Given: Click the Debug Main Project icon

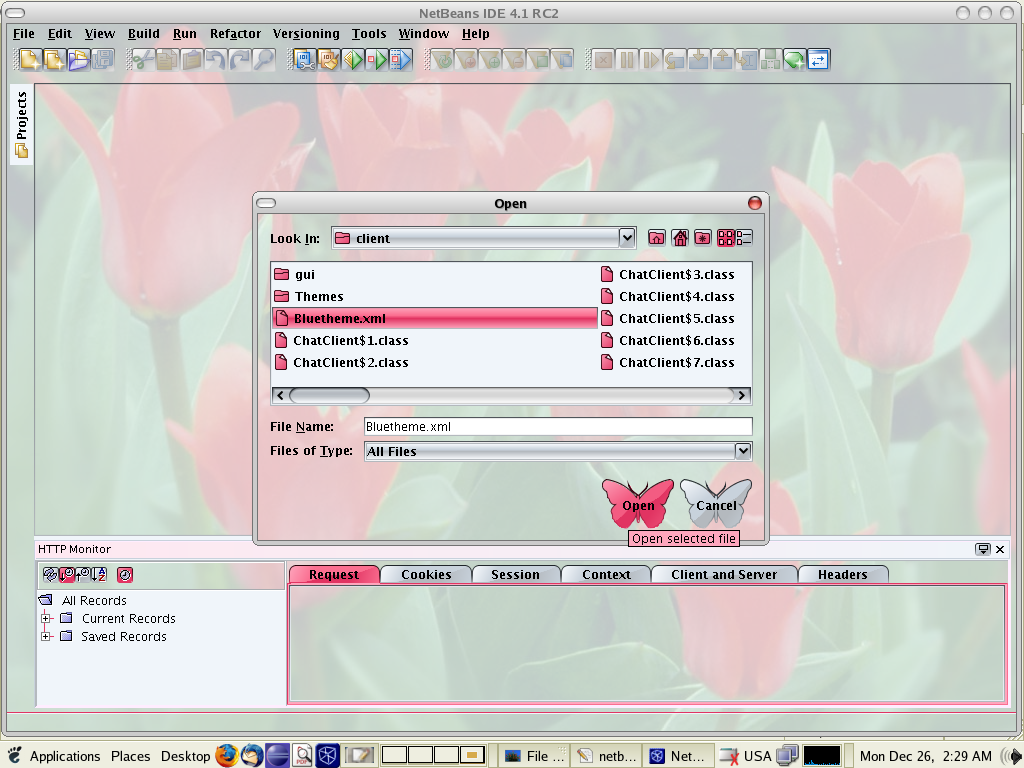Looking at the screenshot, I should click(377, 60).
